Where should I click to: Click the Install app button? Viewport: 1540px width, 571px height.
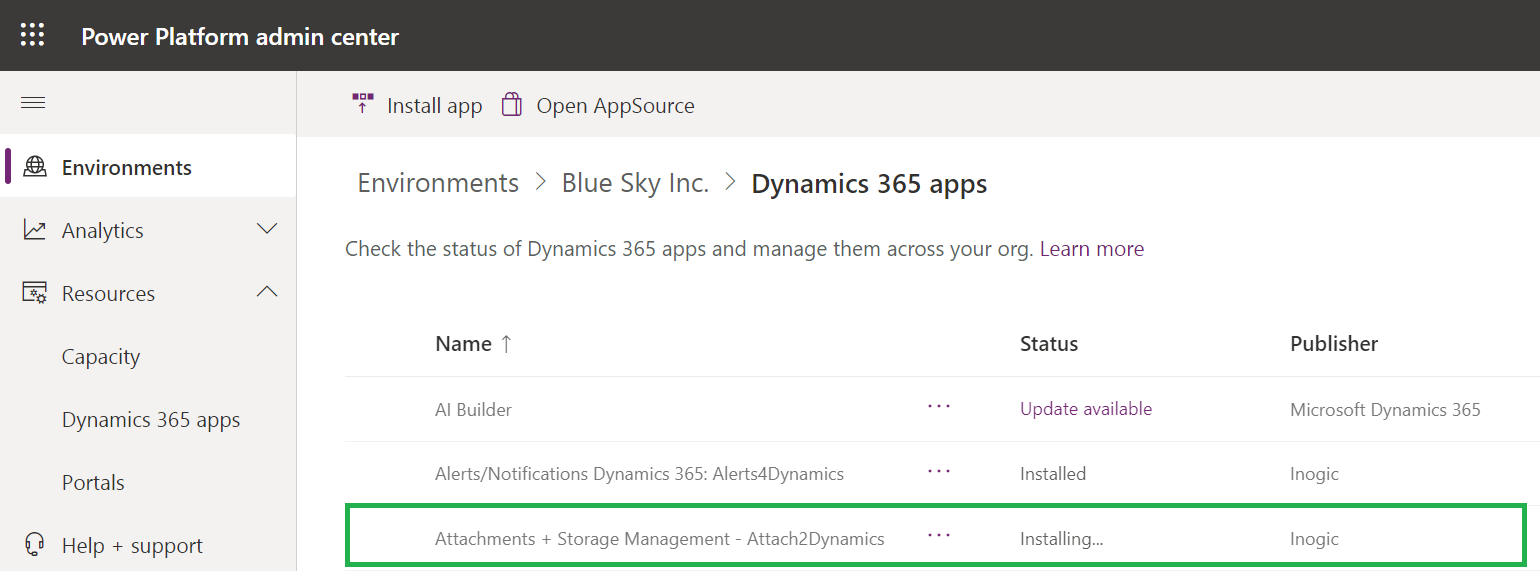(416, 105)
